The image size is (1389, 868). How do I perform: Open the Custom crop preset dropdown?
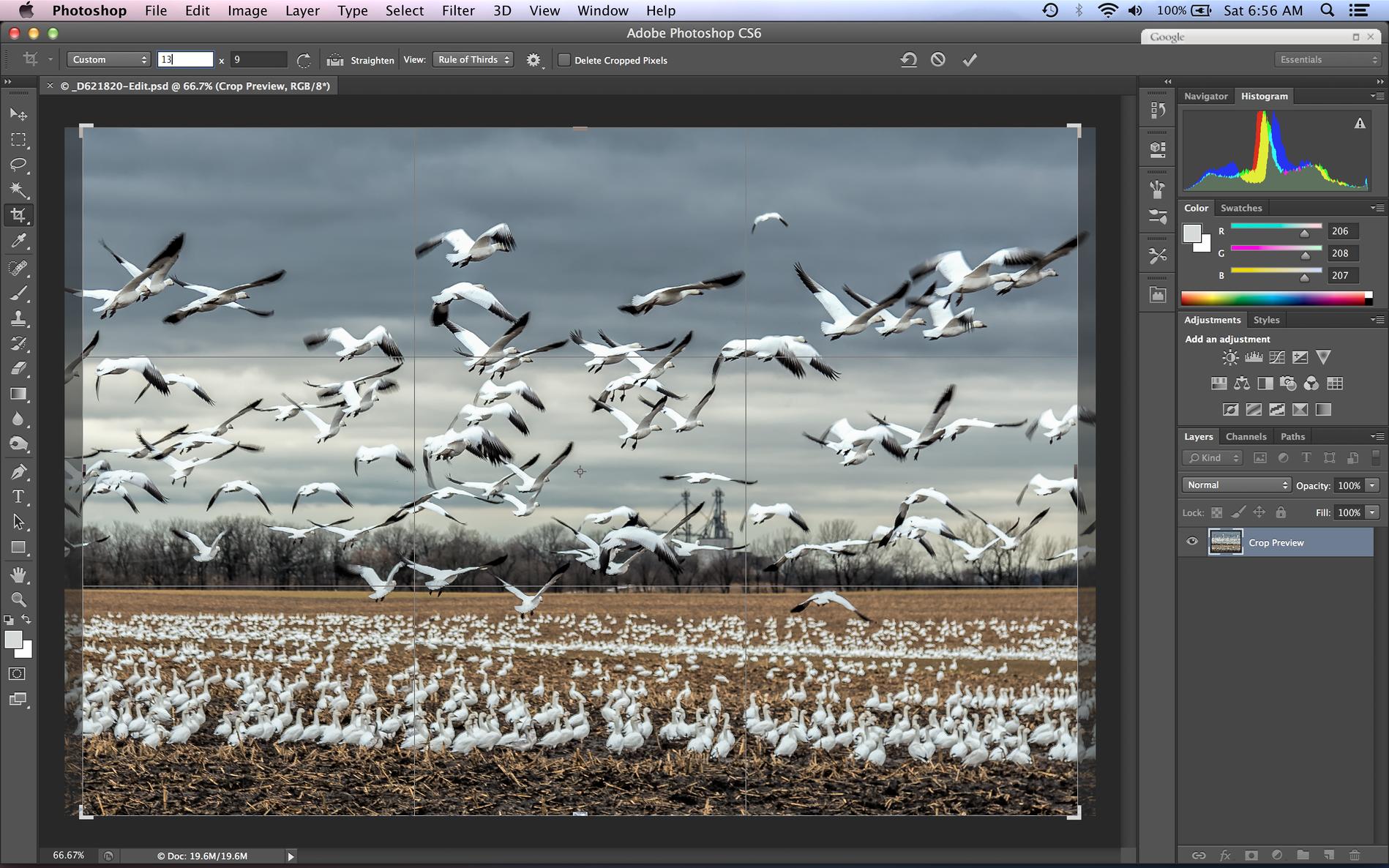click(108, 60)
